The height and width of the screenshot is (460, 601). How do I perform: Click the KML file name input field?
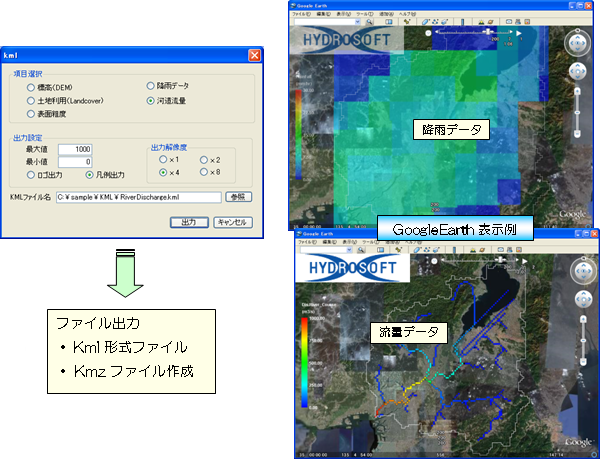click(x=137, y=197)
